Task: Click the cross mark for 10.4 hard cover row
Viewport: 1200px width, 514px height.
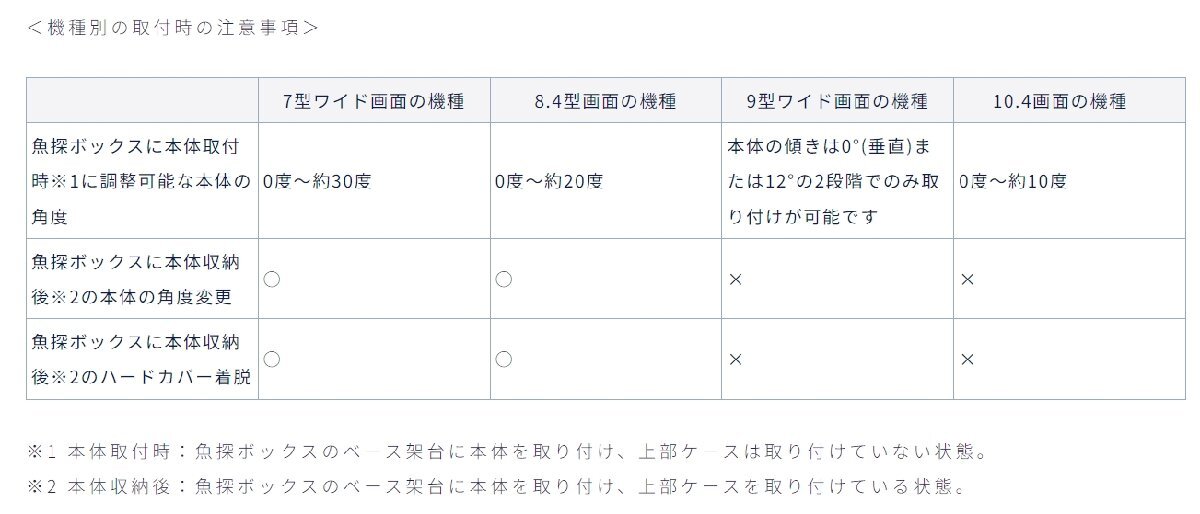Action: [967, 359]
